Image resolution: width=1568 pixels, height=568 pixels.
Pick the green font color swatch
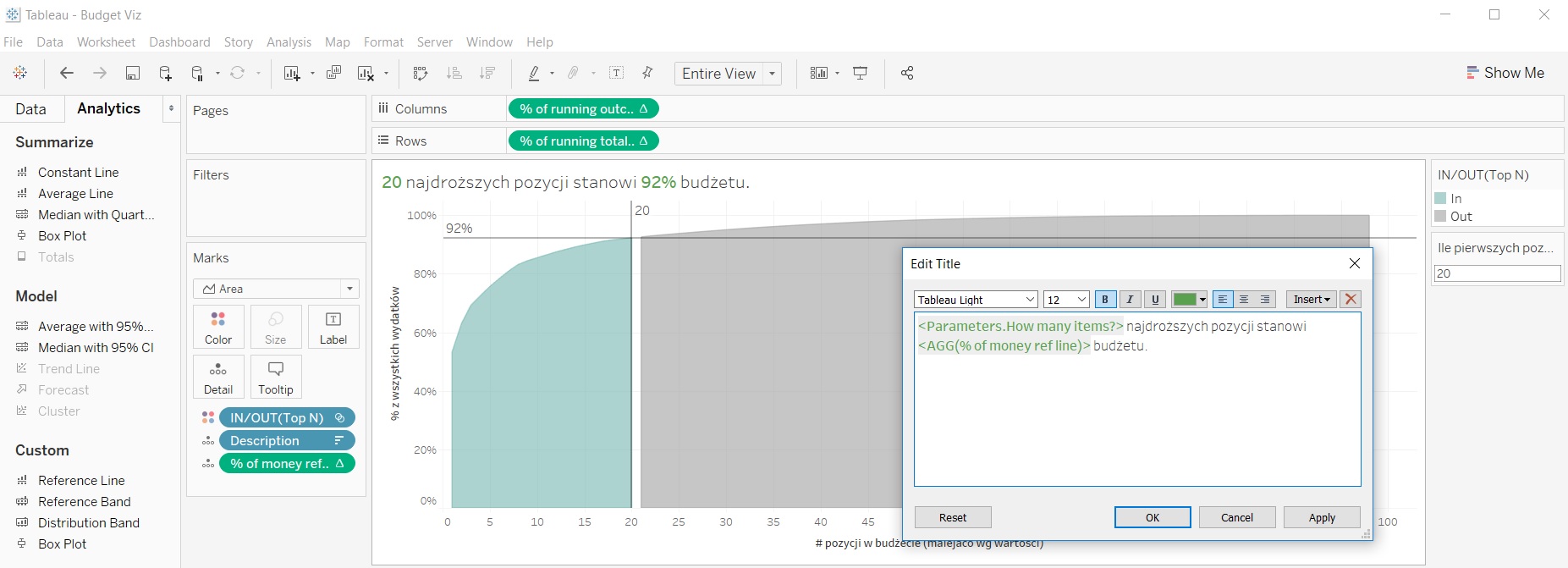click(1185, 300)
